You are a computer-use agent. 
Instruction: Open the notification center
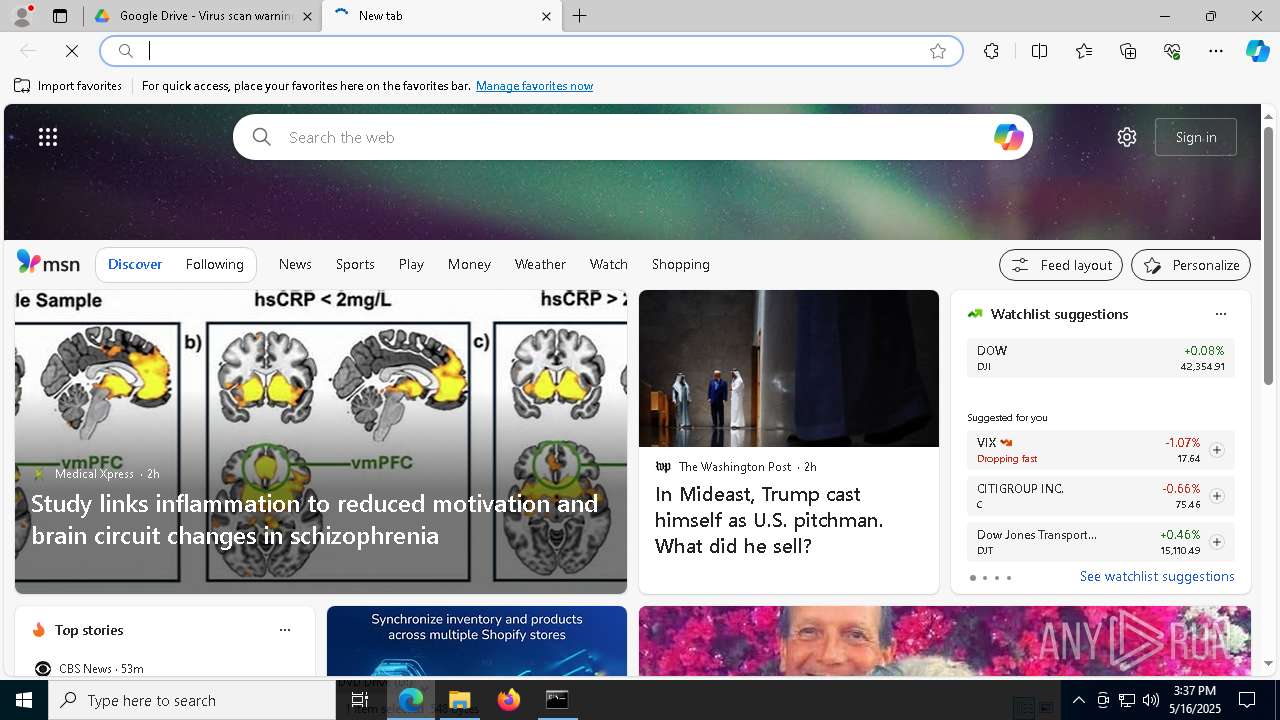coord(1247,700)
